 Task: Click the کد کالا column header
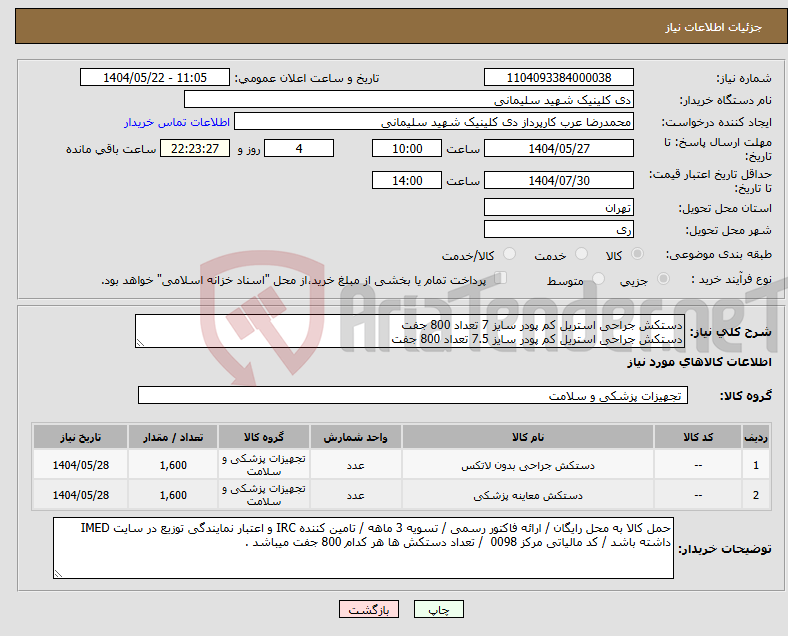coord(698,437)
